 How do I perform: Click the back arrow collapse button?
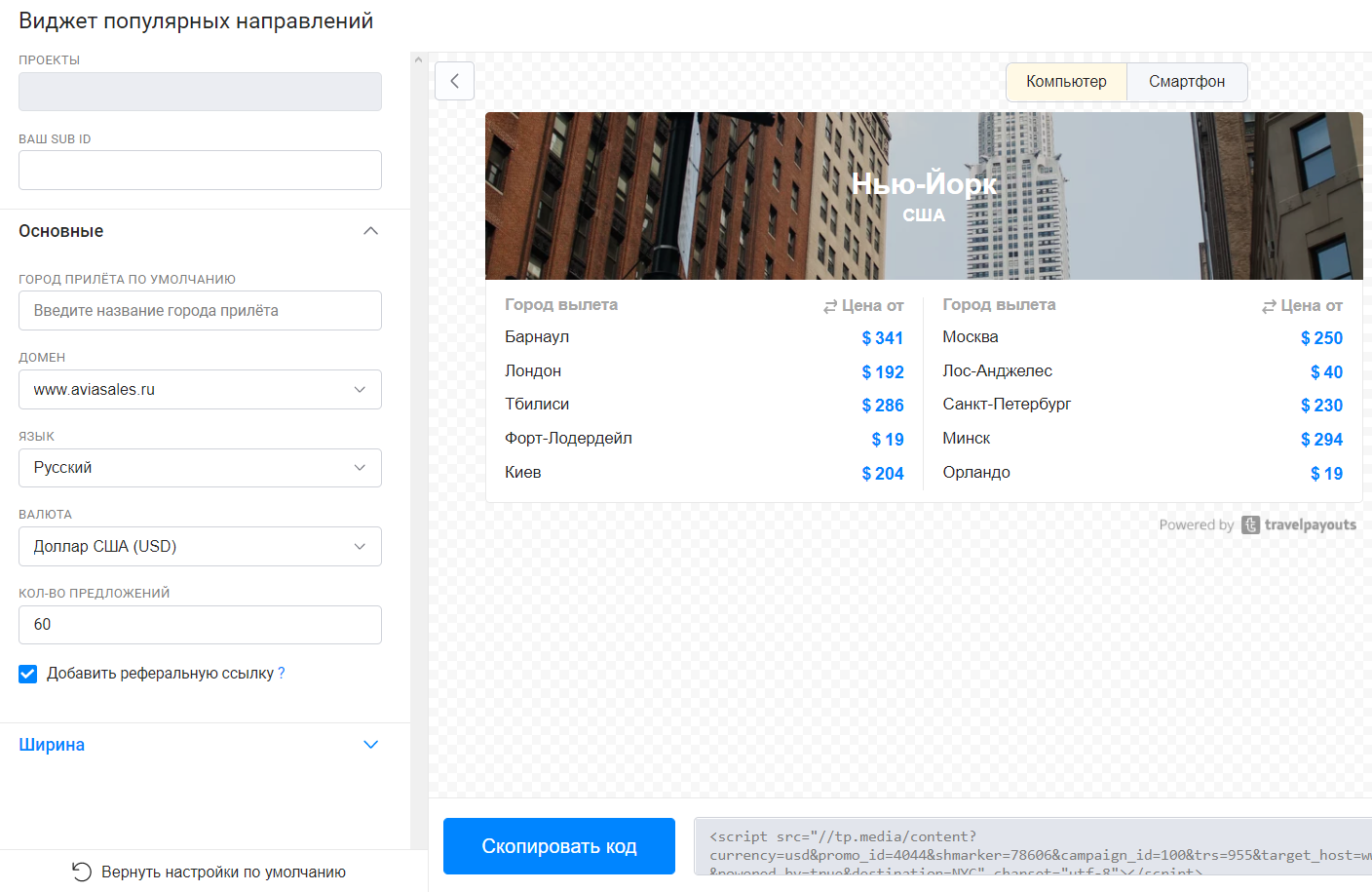tap(454, 81)
